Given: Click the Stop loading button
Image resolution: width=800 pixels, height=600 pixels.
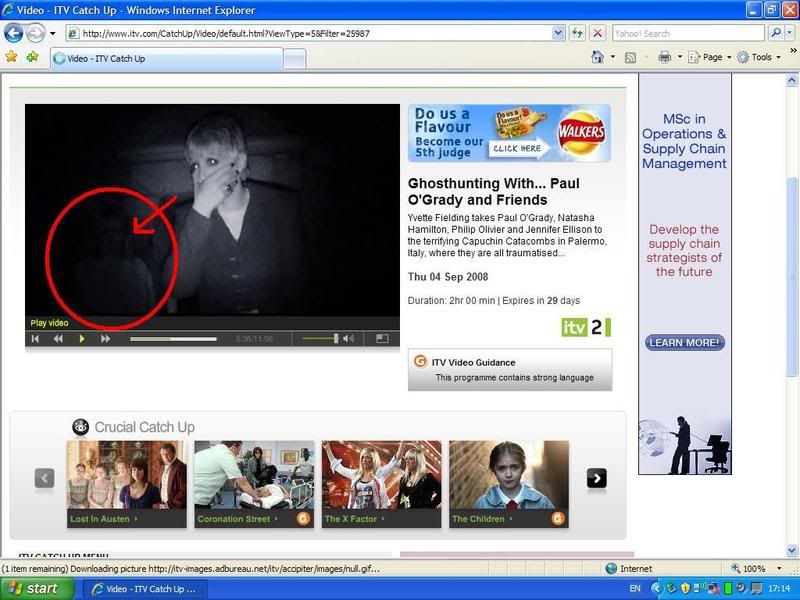Looking at the screenshot, I should click(597, 33).
